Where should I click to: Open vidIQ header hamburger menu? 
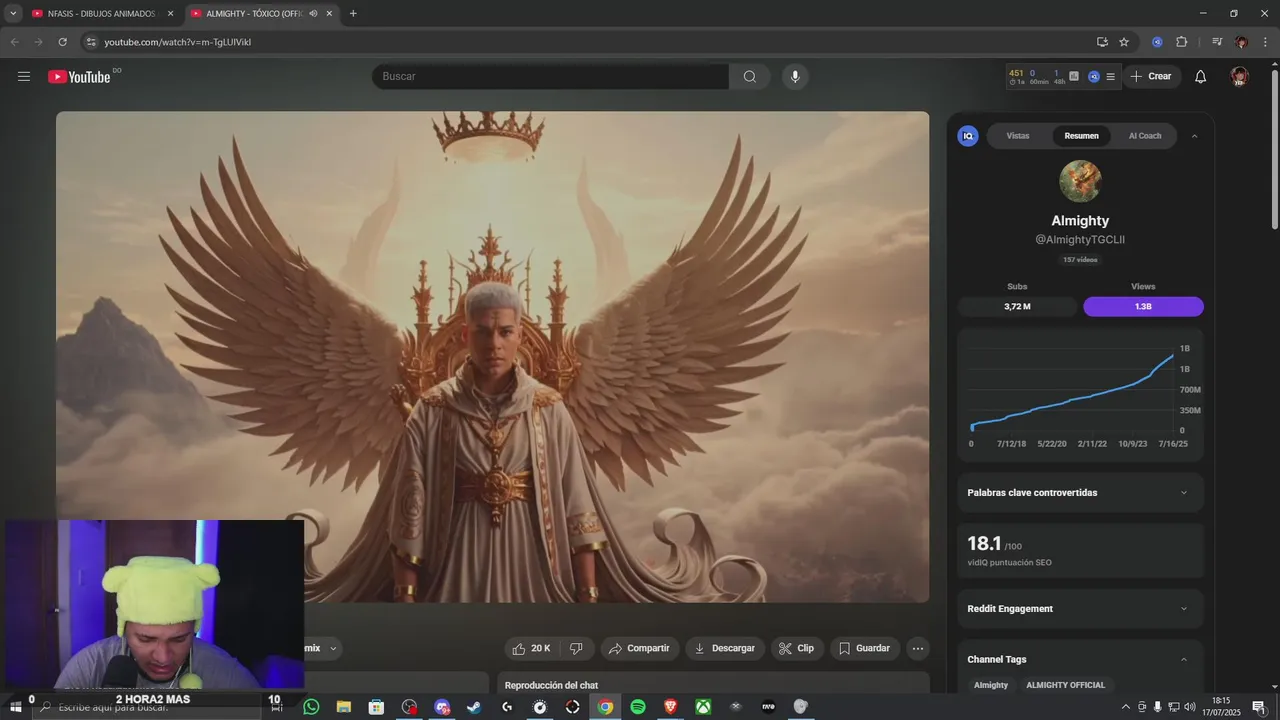click(1110, 76)
